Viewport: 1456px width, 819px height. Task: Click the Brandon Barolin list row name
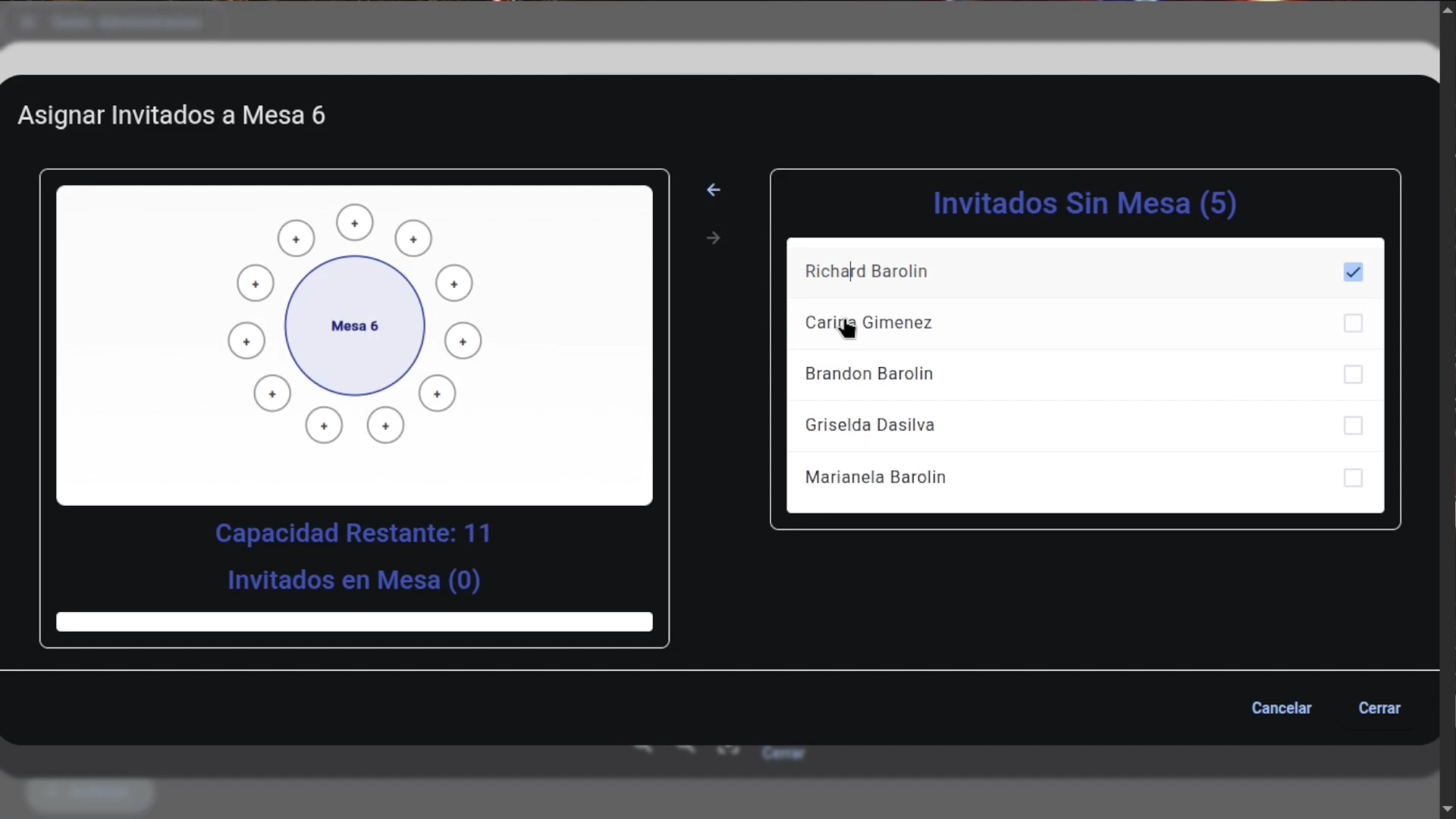point(868,374)
